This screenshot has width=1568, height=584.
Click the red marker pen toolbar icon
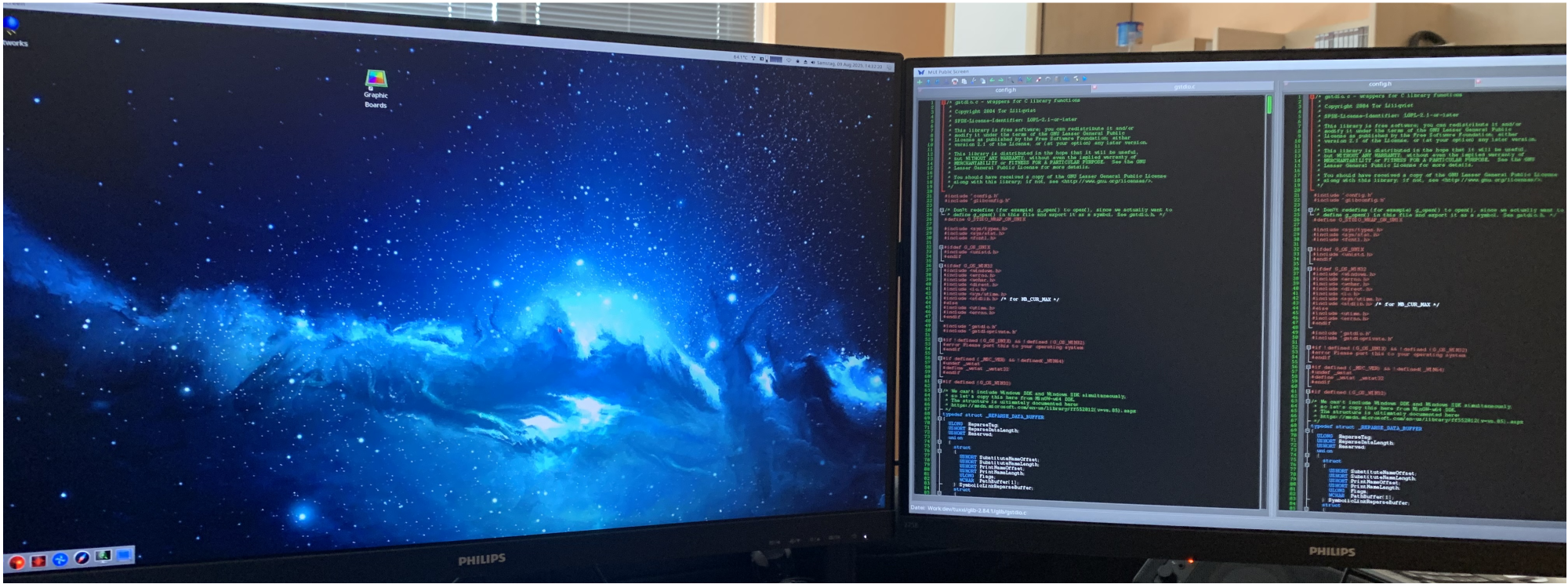point(1038,79)
